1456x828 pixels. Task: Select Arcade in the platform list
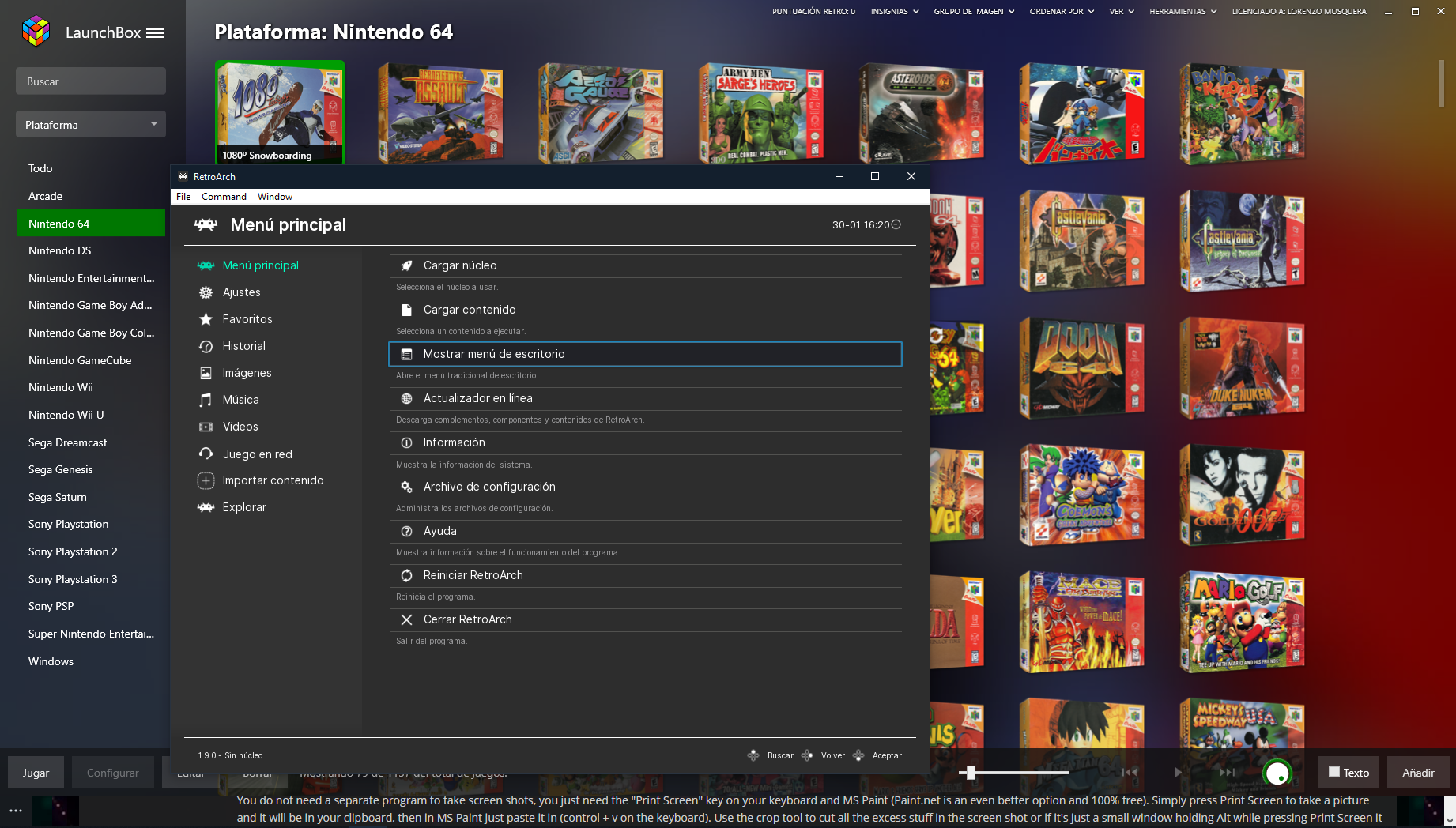click(x=91, y=196)
